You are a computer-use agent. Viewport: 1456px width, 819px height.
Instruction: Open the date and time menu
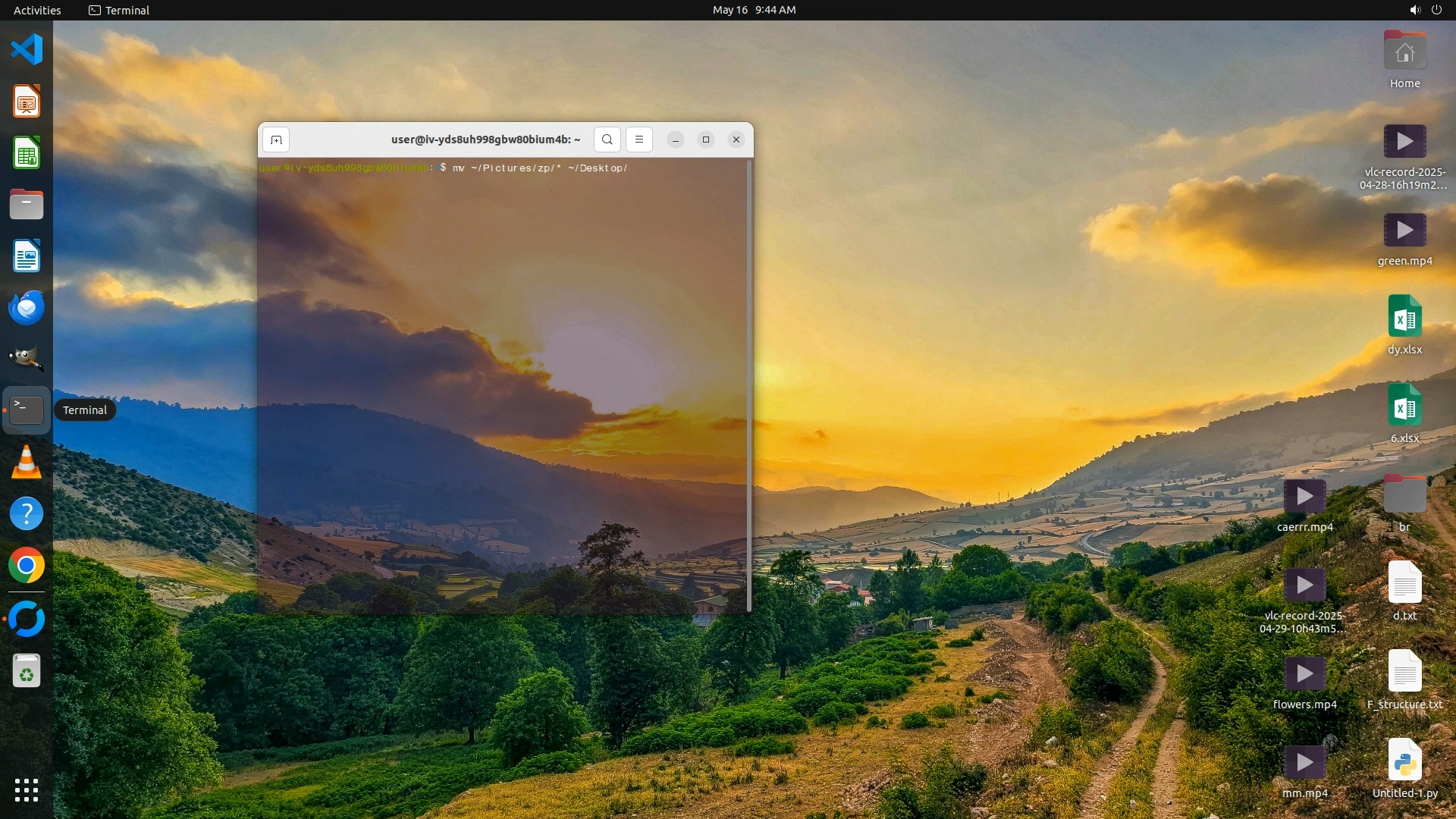click(x=754, y=10)
